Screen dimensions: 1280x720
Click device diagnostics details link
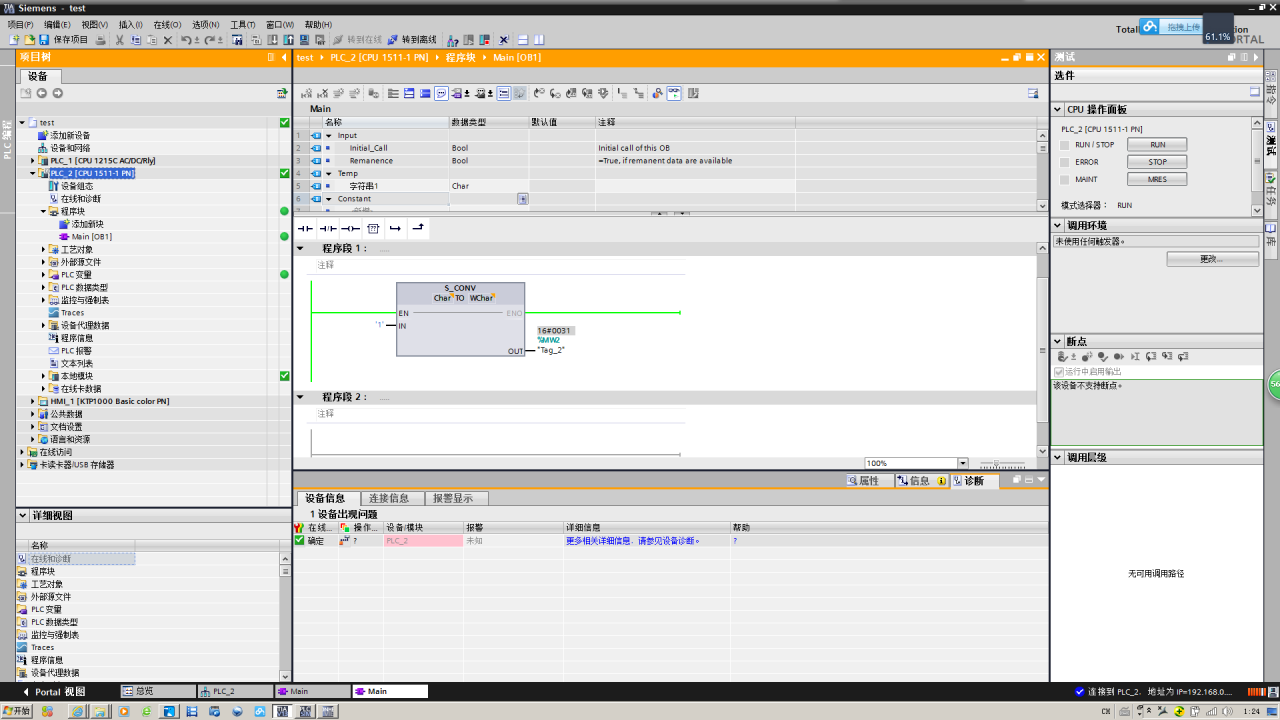tap(632, 541)
